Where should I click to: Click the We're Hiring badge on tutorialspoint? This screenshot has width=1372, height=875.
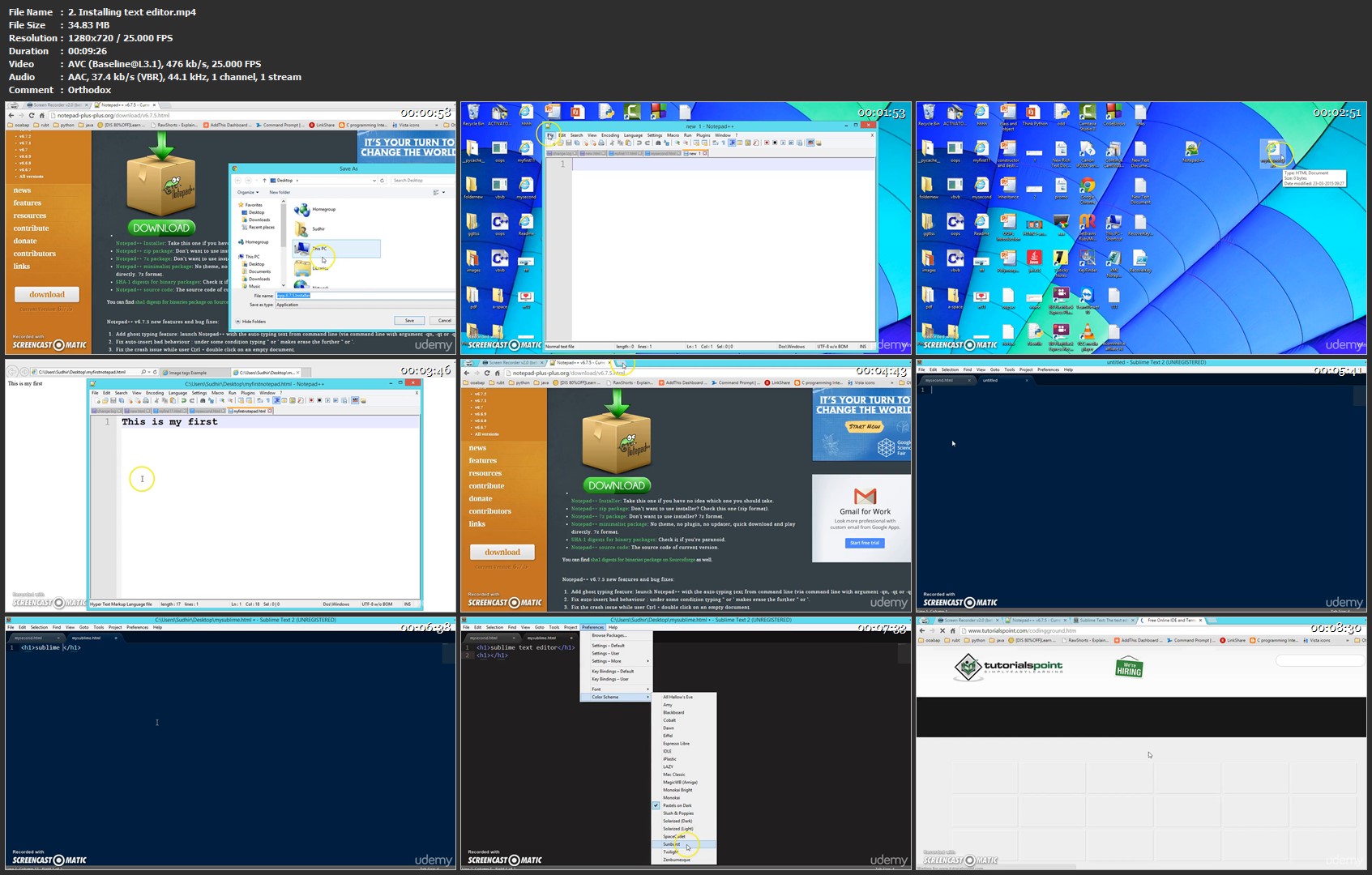point(1129,667)
